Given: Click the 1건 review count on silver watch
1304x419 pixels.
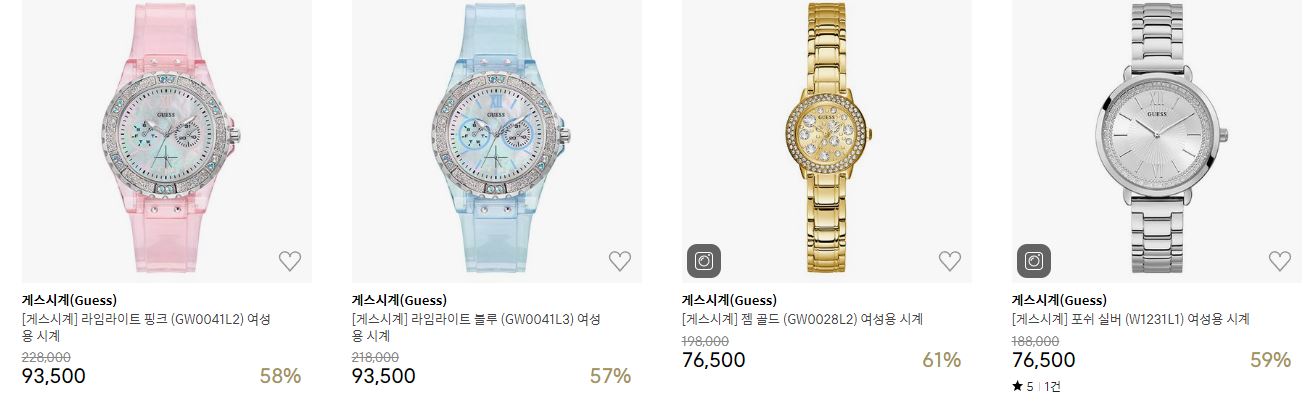Looking at the screenshot, I should click(1053, 386).
